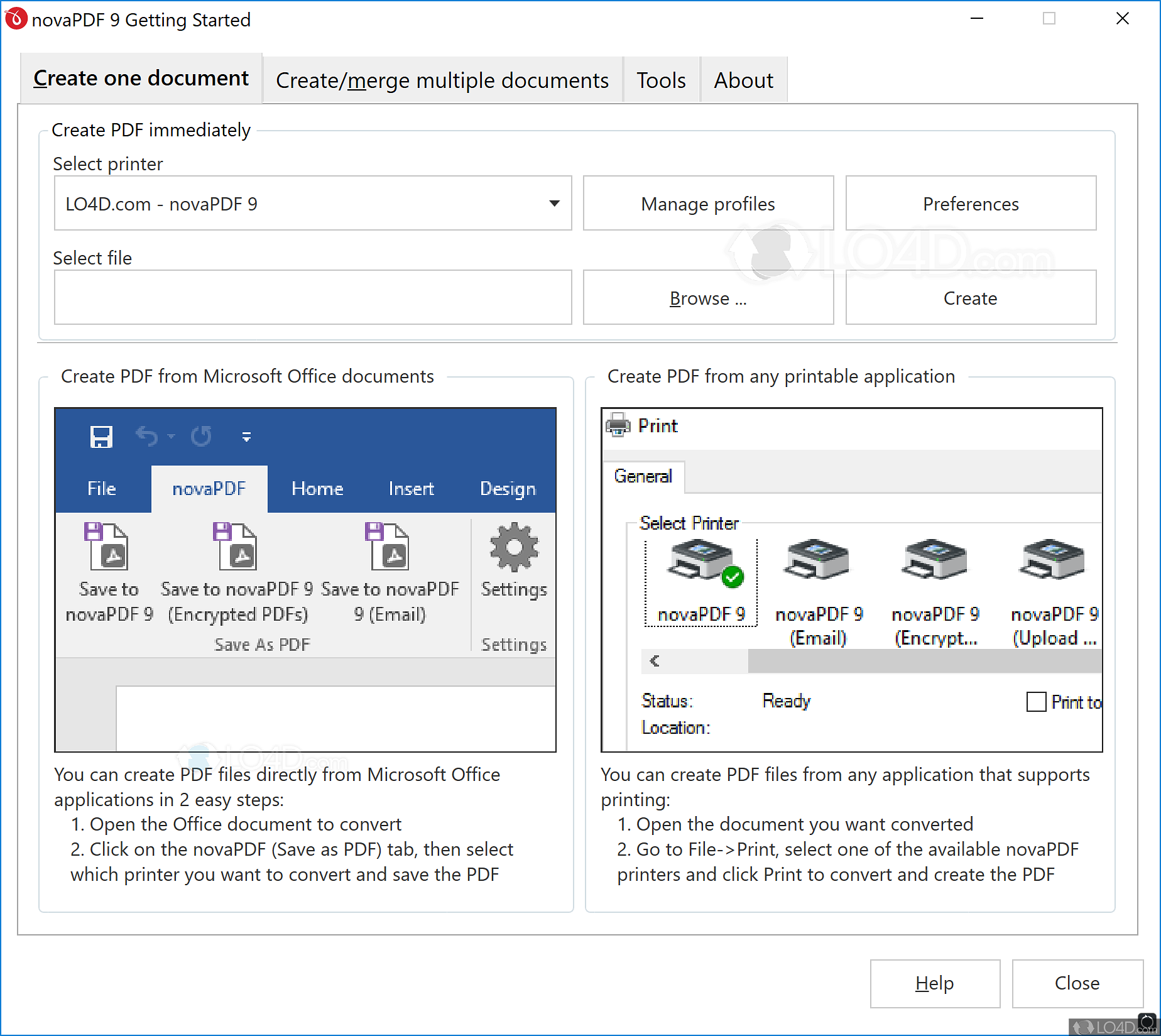Click inside the Select file input field
This screenshot has height=1036, width=1161.
tap(312, 297)
